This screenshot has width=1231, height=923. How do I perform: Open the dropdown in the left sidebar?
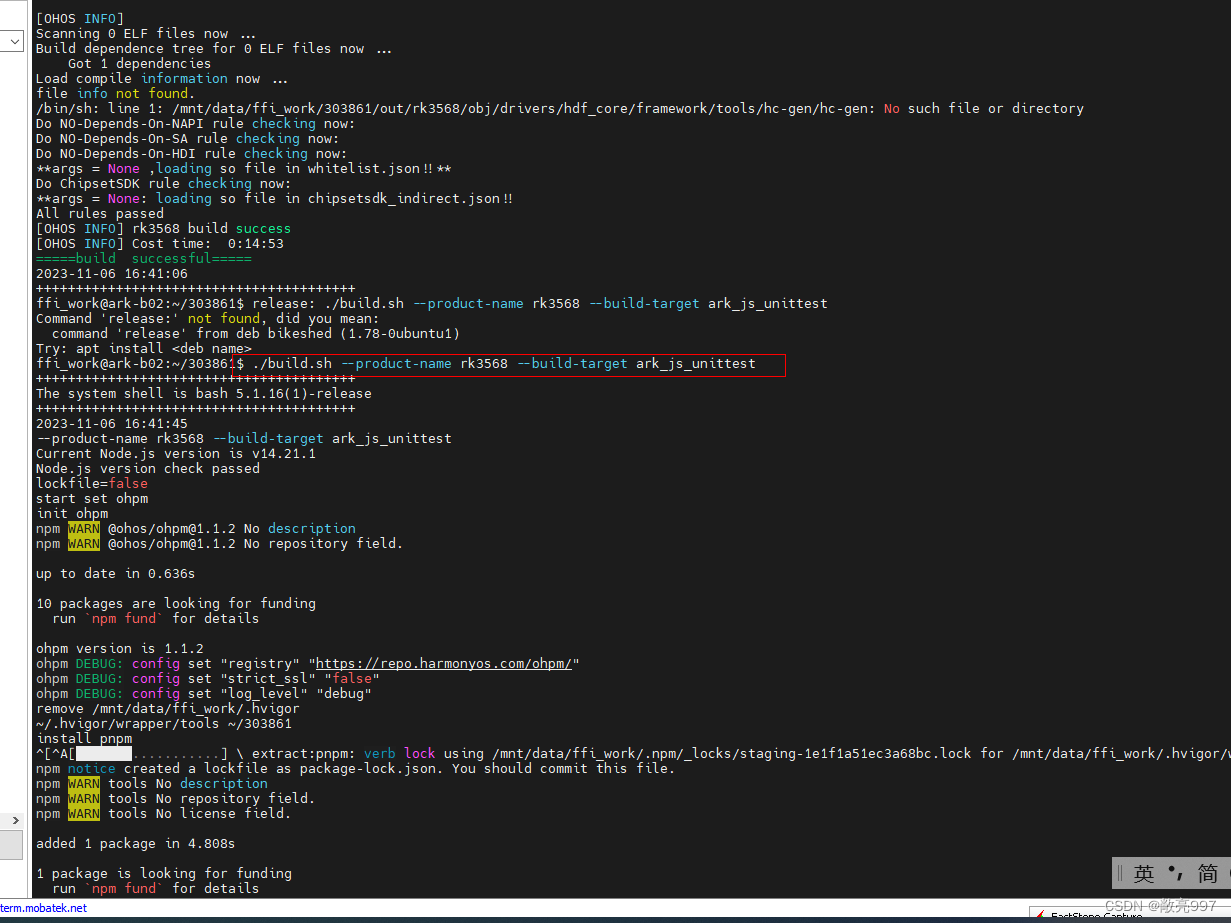[12, 41]
